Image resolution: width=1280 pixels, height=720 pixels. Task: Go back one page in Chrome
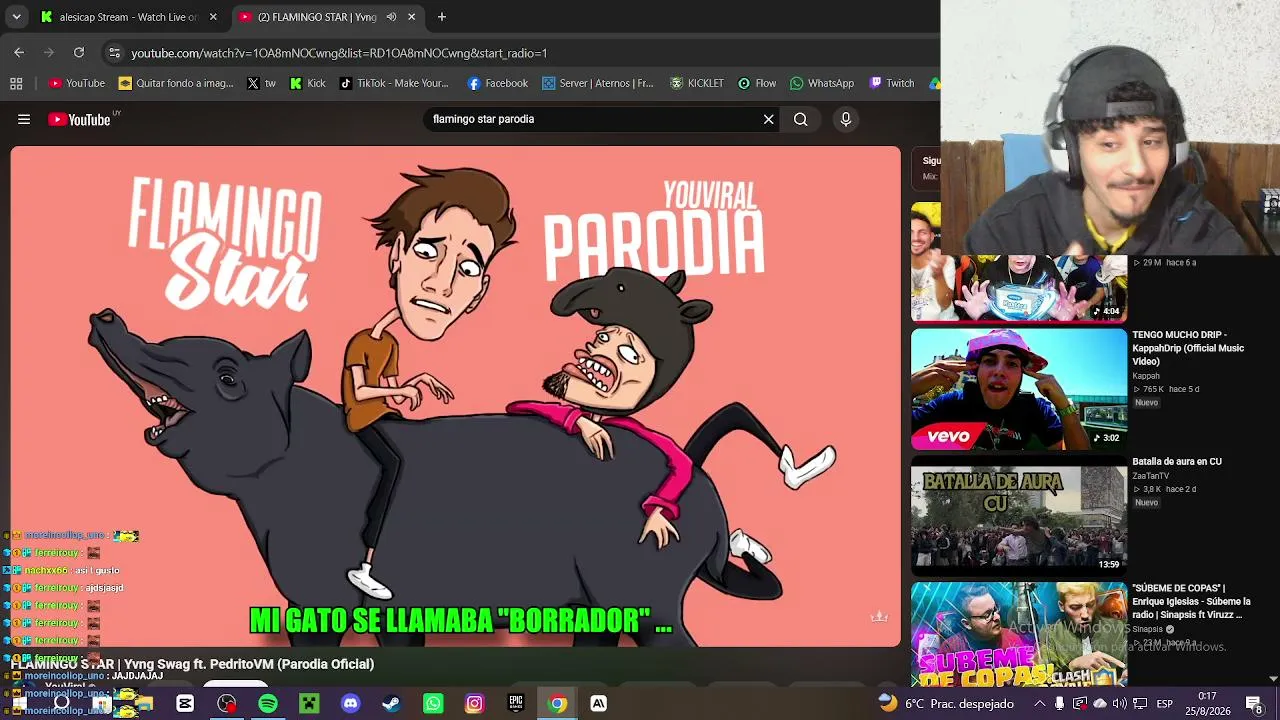(x=19, y=53)
